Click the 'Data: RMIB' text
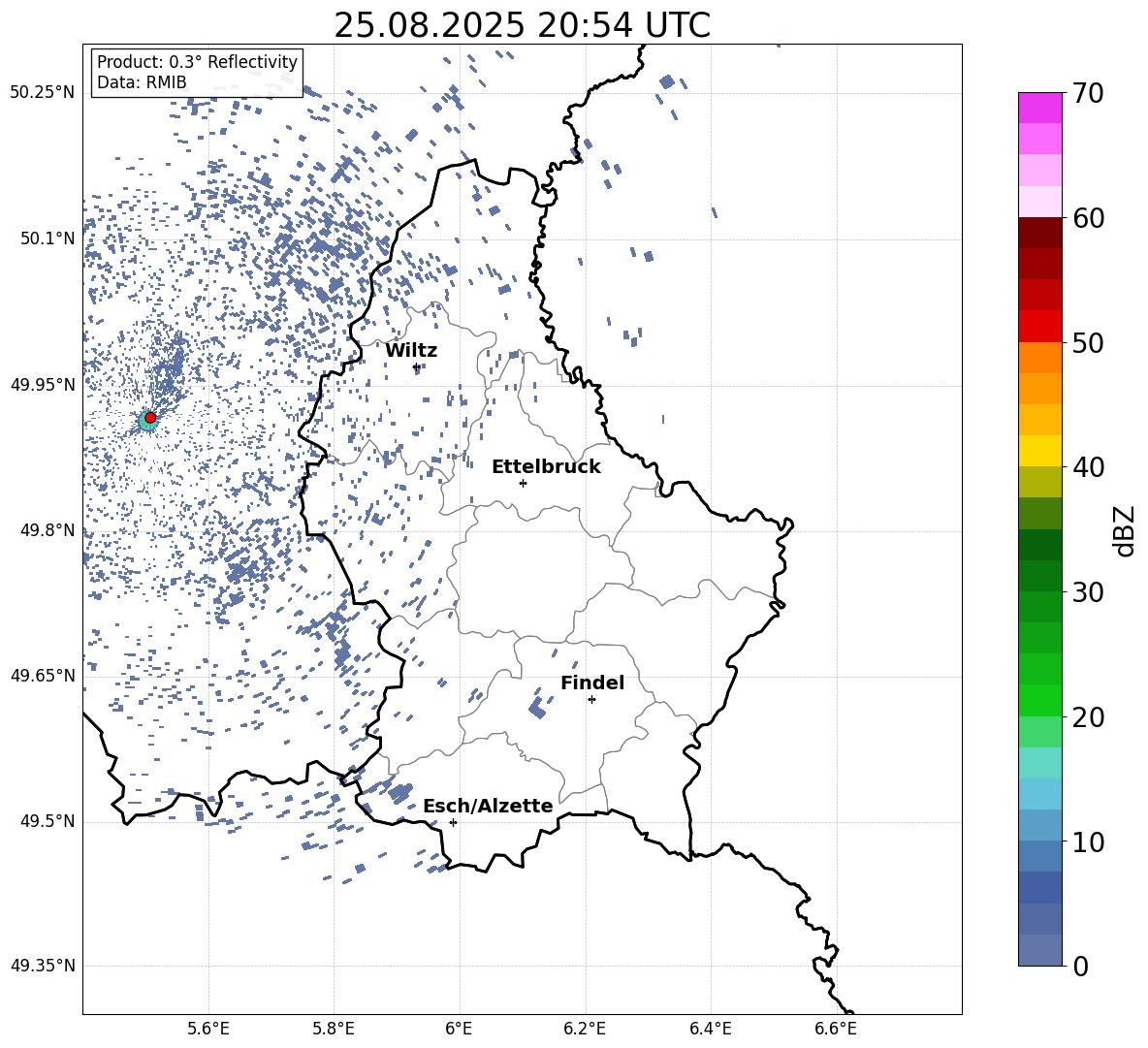The height and width of the screenshot is (1048, 1148). (142, 82)
